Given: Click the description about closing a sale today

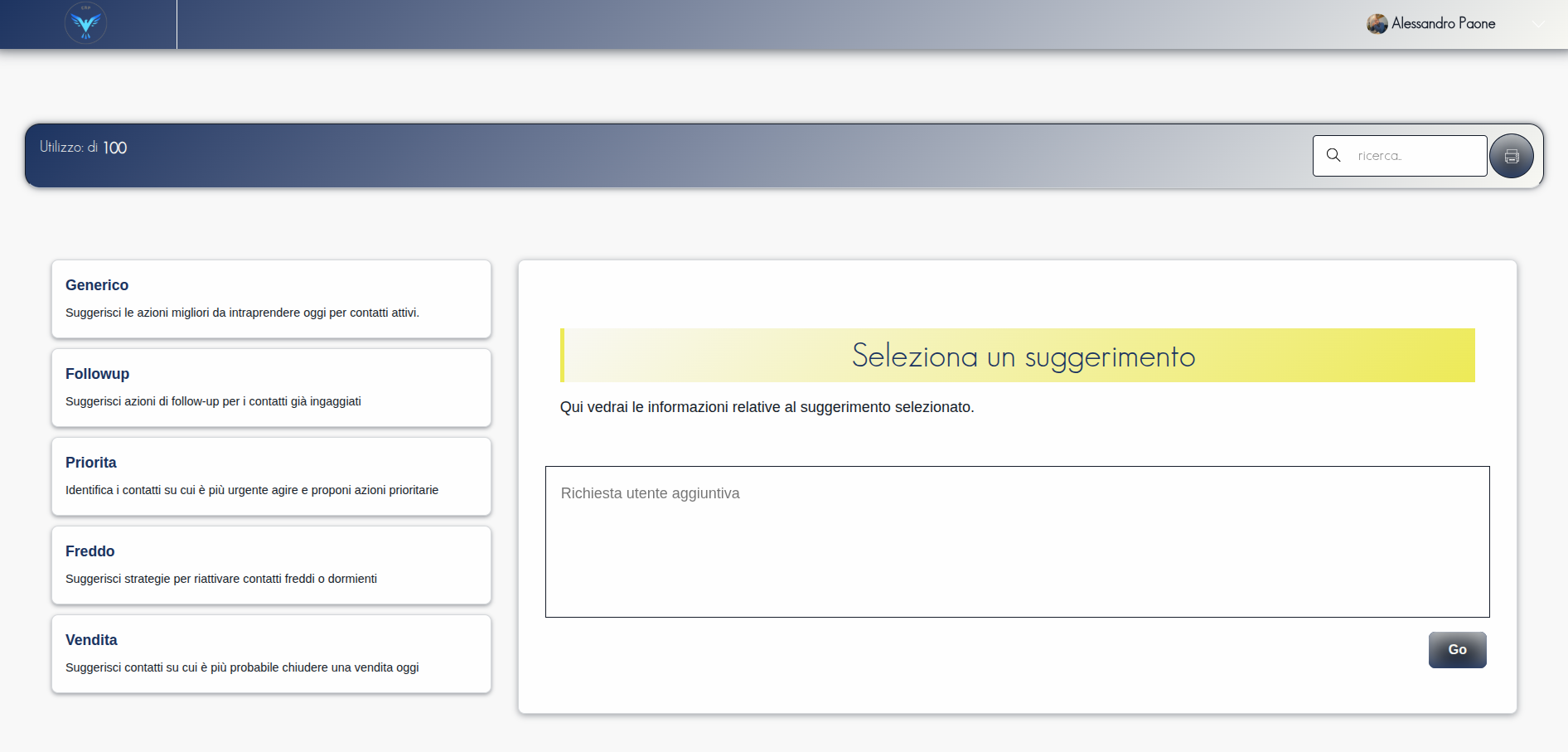Looking at the screenshot, I should 242,667.
